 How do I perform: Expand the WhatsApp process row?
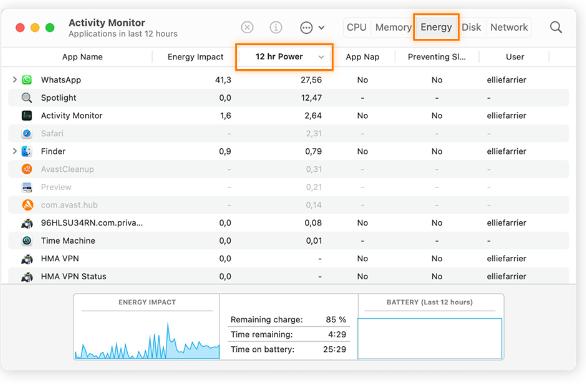tap(15, 80)
